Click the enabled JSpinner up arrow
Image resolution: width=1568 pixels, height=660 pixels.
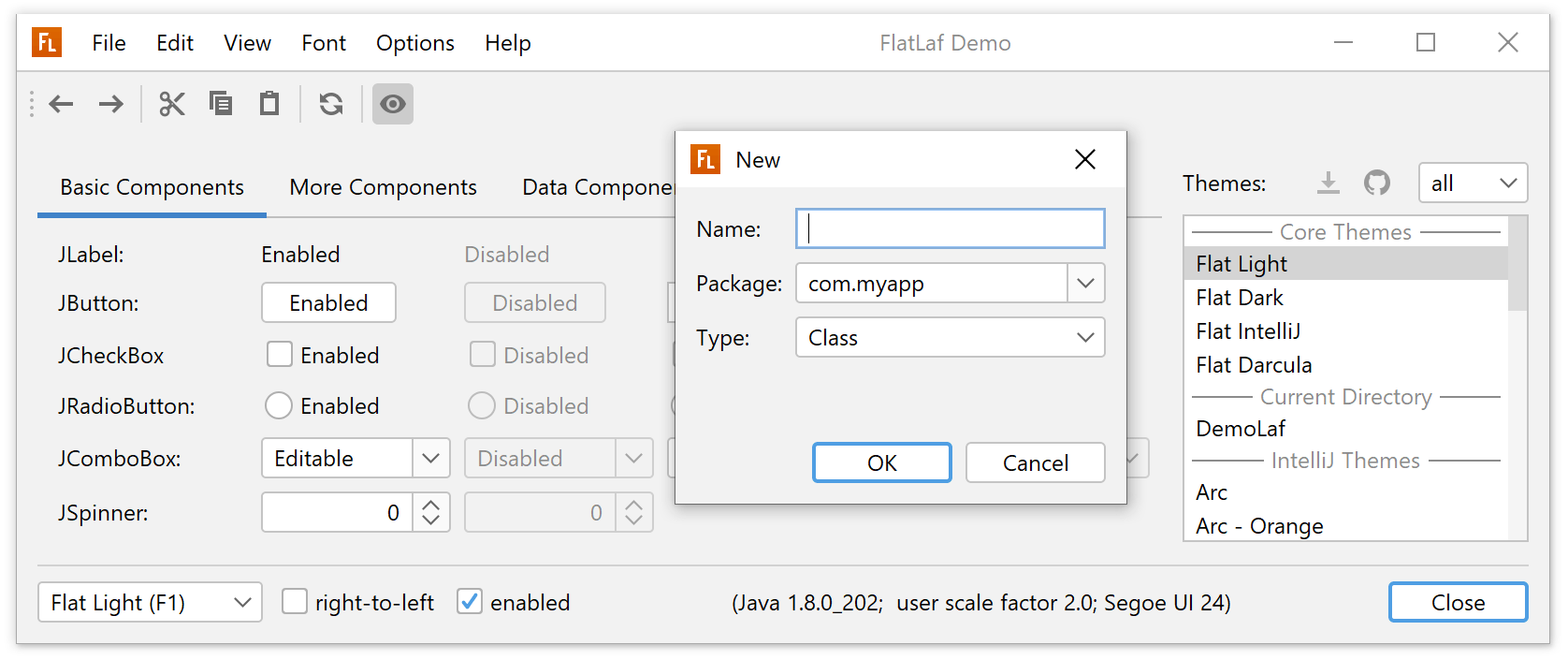click(x=431, y=503)
